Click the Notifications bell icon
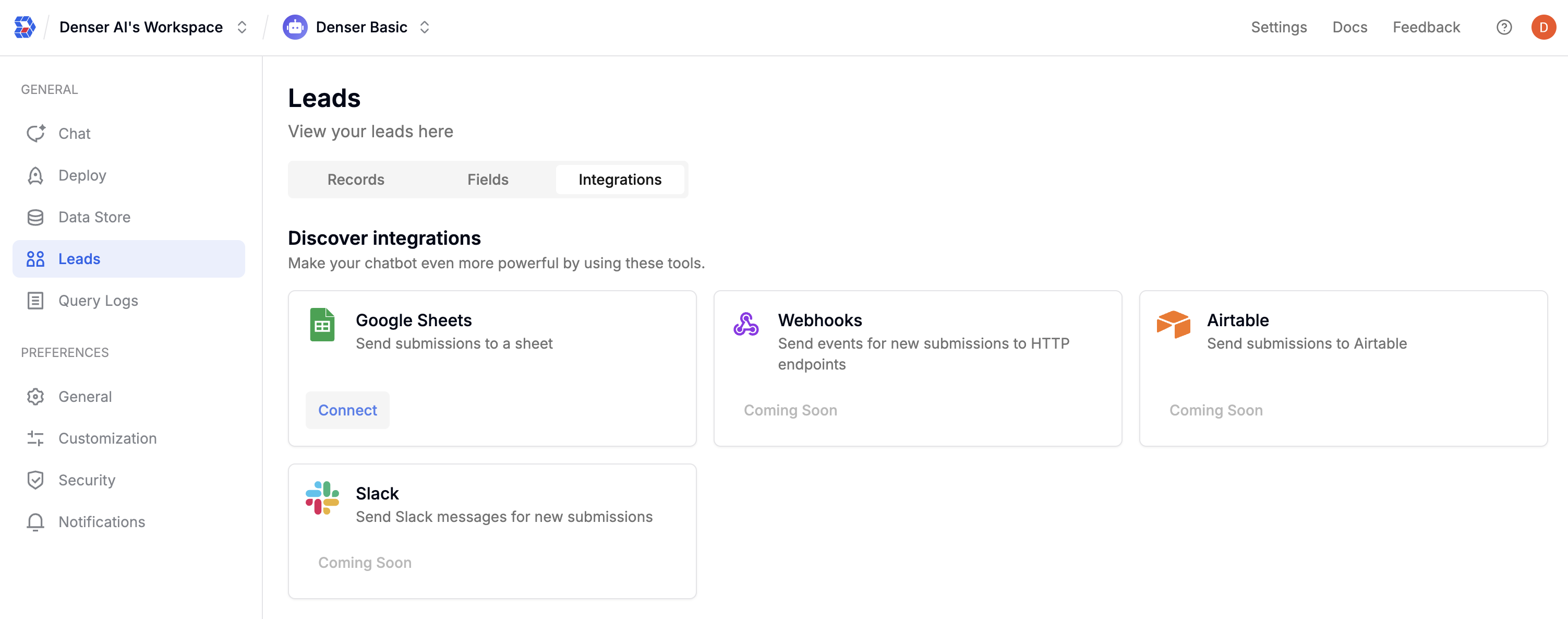Screen dimensions: 1568x619 [36, 522]
